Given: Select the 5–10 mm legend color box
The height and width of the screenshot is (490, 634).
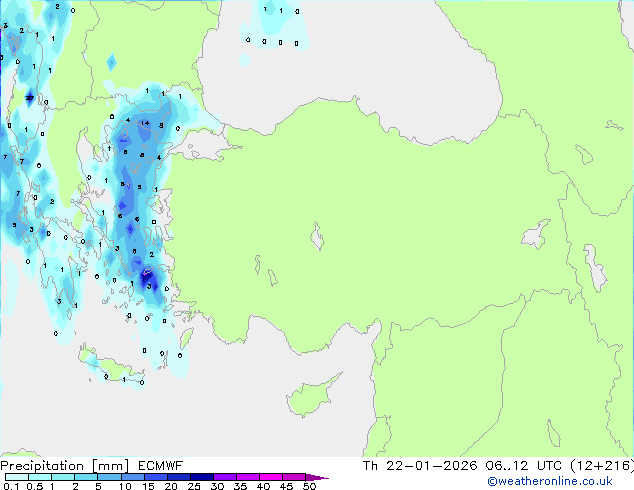Looking at the screenshot, I should click(x=109, y=477).
